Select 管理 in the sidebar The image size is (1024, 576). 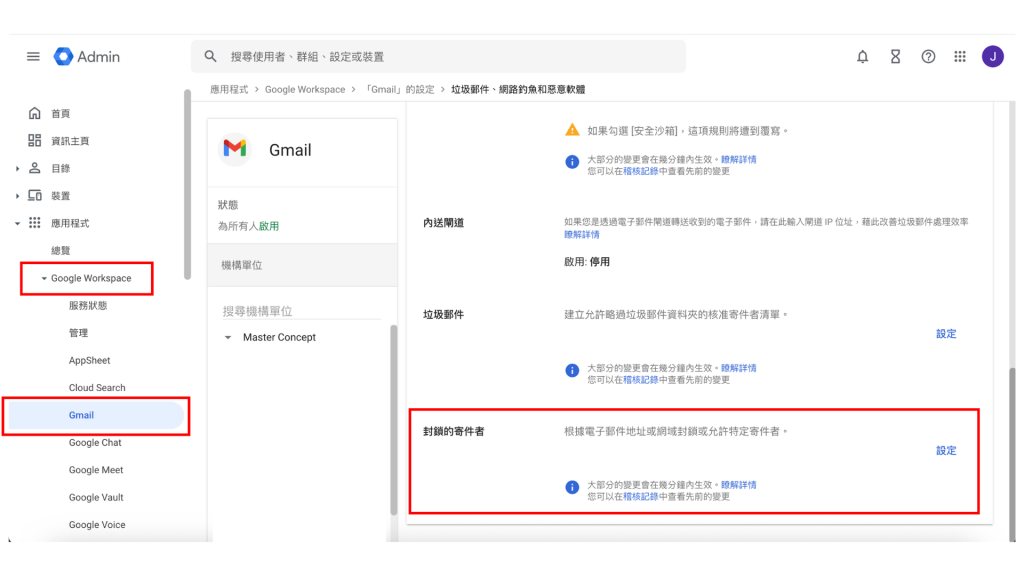tap(78, 333)
